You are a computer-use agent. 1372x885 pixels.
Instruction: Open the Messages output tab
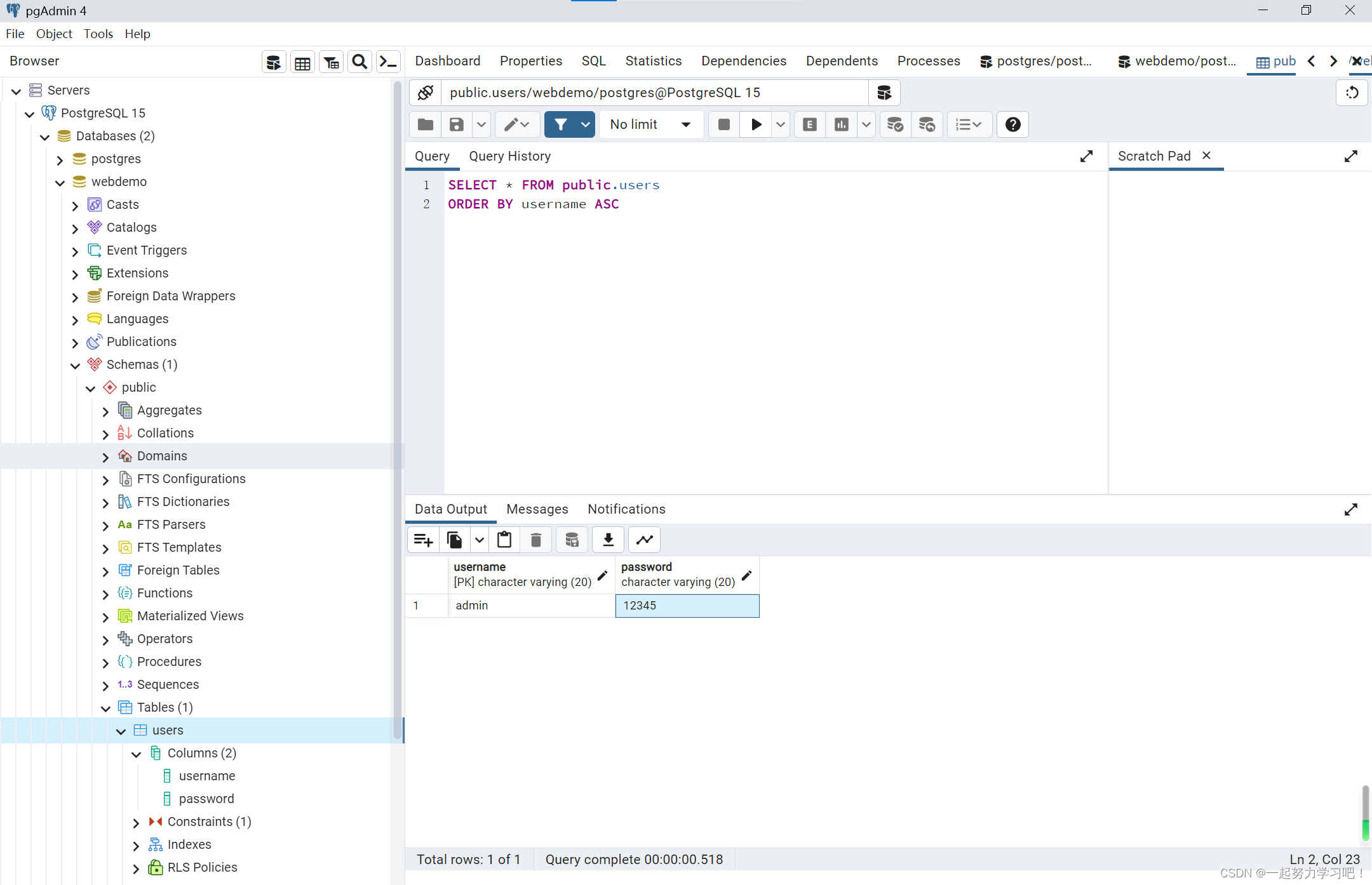[x=537, y=509]
